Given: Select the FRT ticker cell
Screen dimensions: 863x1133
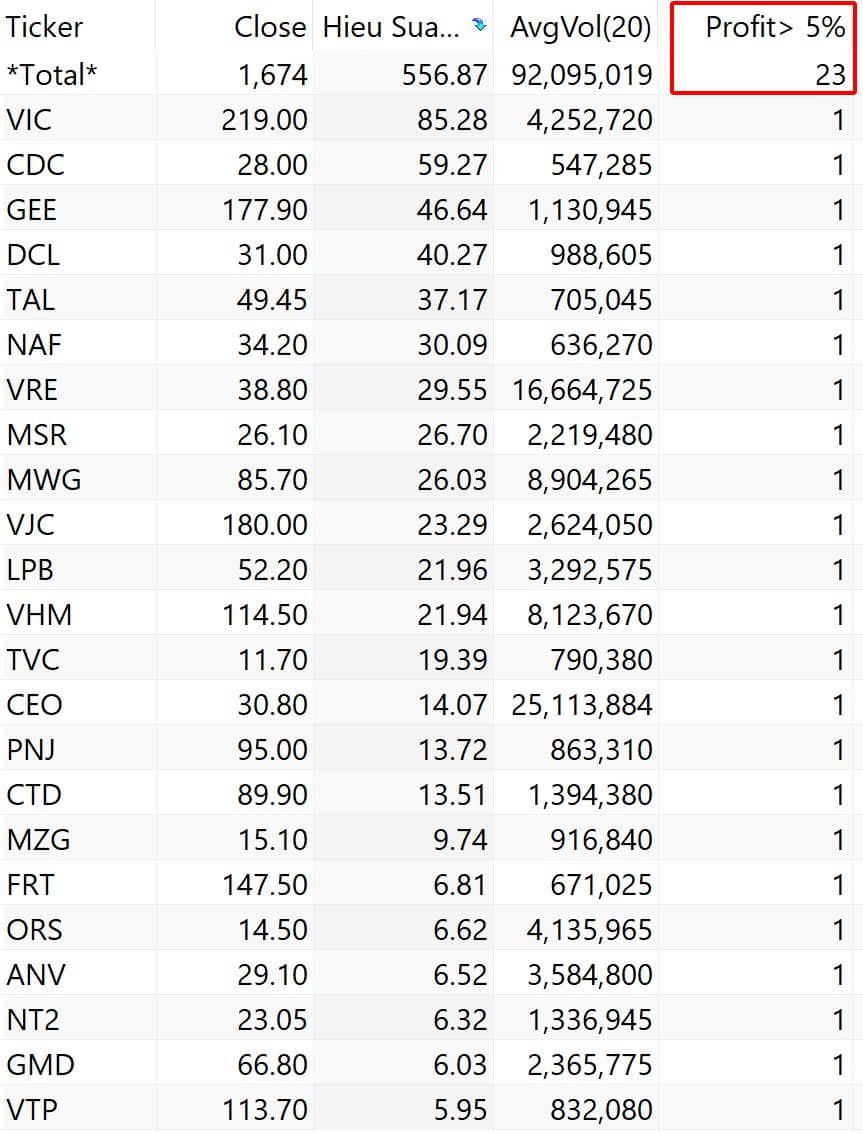Looking at the screenshot, I should (x=30, y=885).
